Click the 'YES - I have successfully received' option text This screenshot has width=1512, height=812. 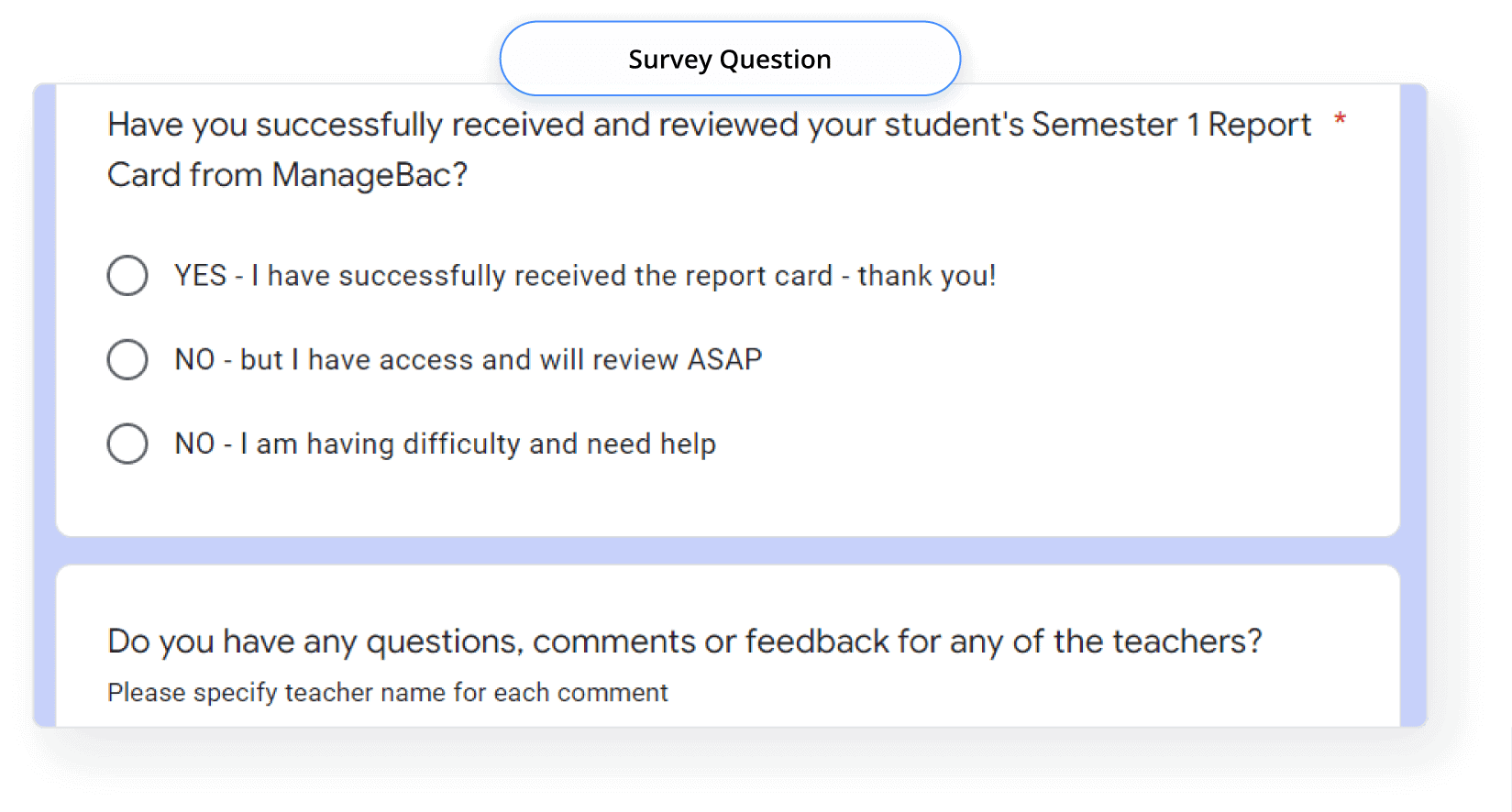pyautogui.click(x=458, y=276)
